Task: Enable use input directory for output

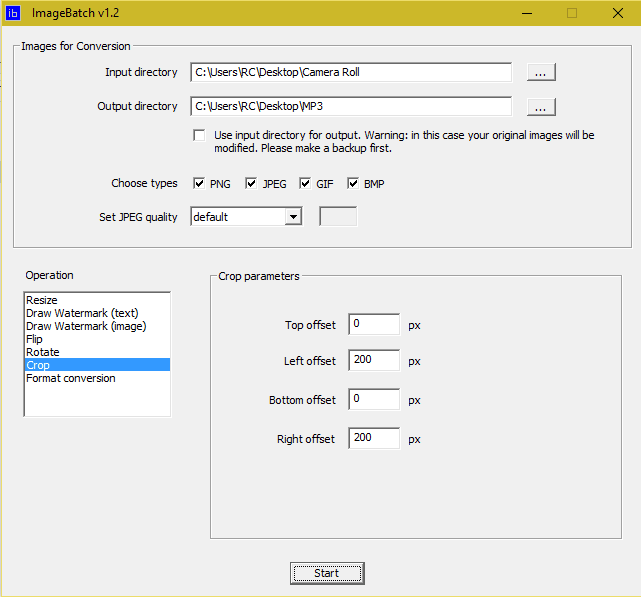Action: point(199,135)
